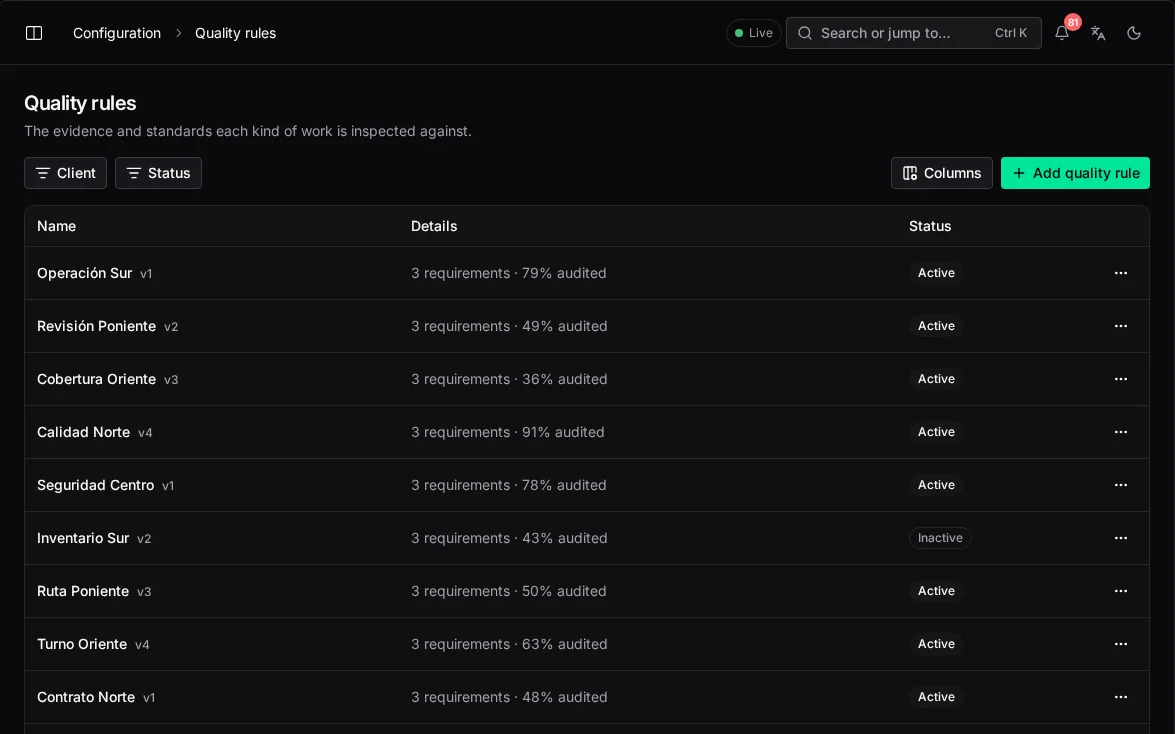Click the Status column header
Image resolution: width=1175 pixels, height=734 pixels.
(930, 226)
